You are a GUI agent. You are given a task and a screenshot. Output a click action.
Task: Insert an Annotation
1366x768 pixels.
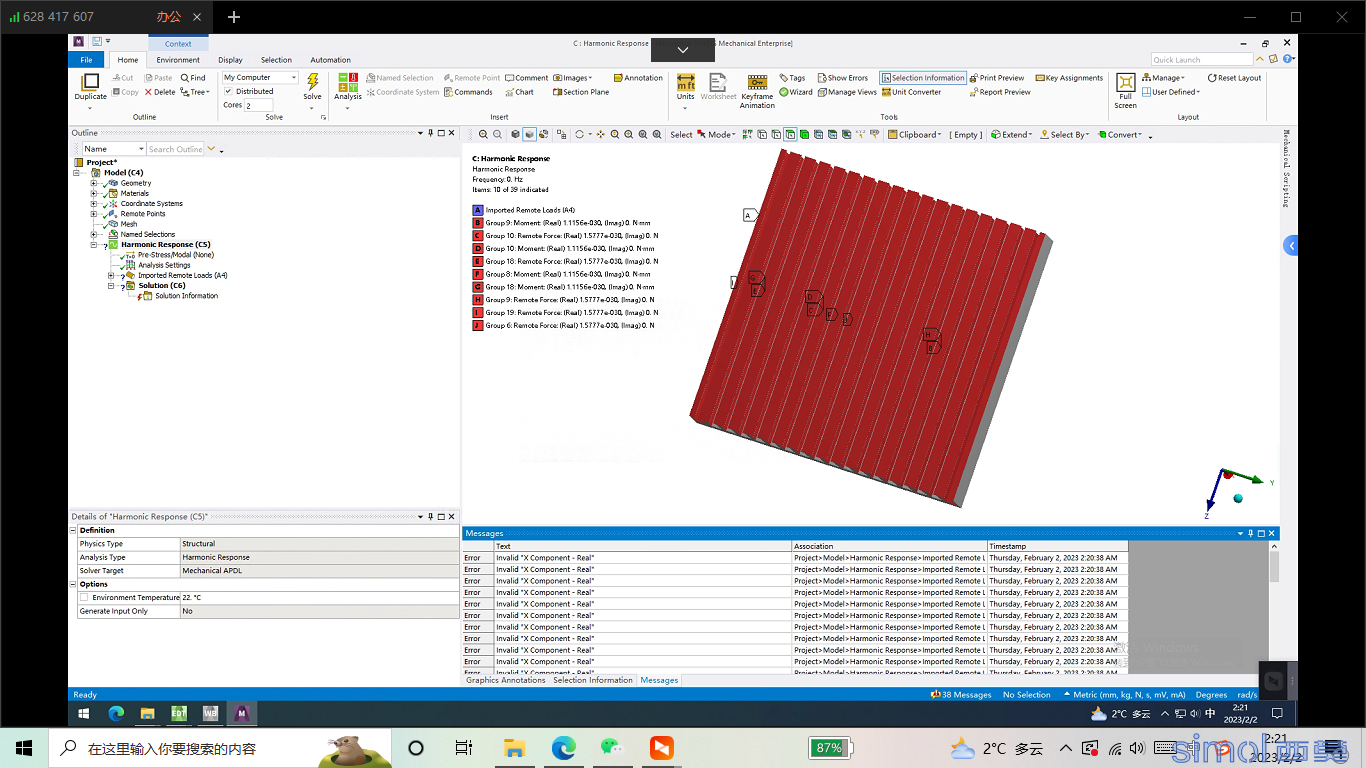tap(638, 78)
